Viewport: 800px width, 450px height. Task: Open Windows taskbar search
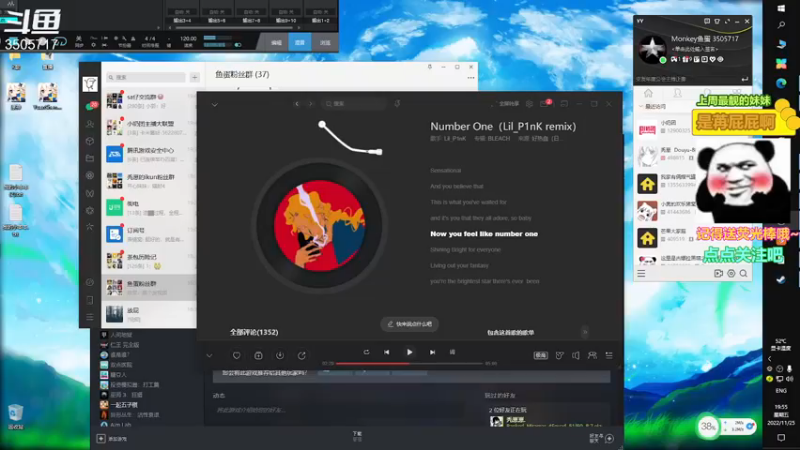click(x=781, y=25)
